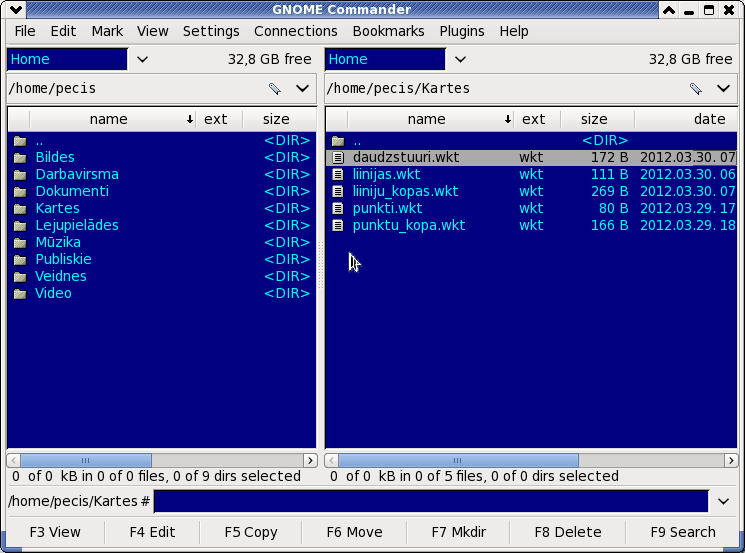Image resolution: width=745 pixels, height=553 pixels.
Task: Click the folder icon next to Darbavirsma
Action: (x=20, y=175)
